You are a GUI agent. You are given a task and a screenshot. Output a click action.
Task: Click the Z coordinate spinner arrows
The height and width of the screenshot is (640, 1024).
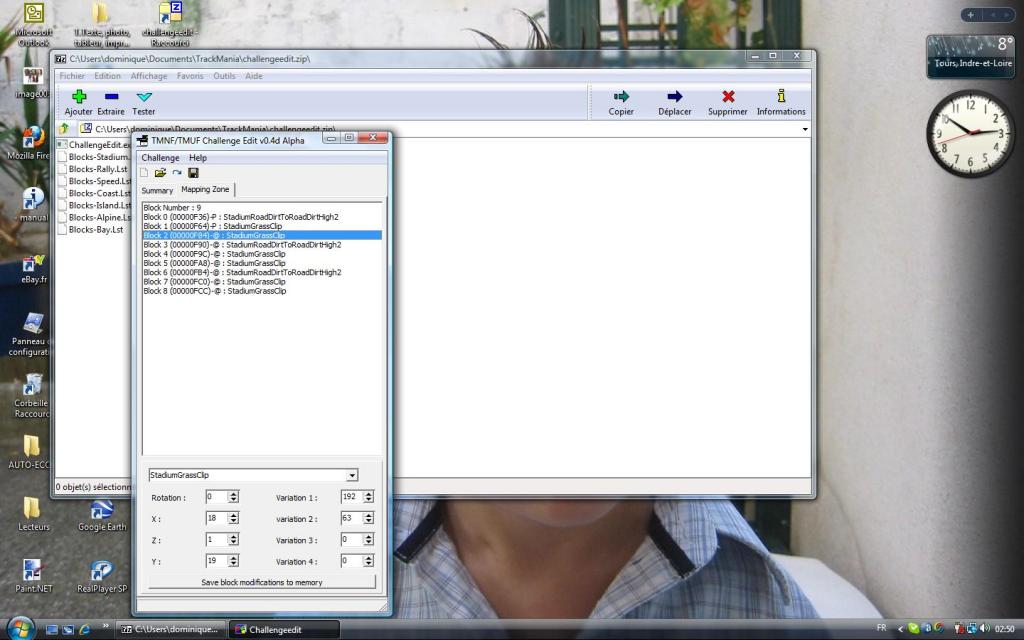pos(233,540)
